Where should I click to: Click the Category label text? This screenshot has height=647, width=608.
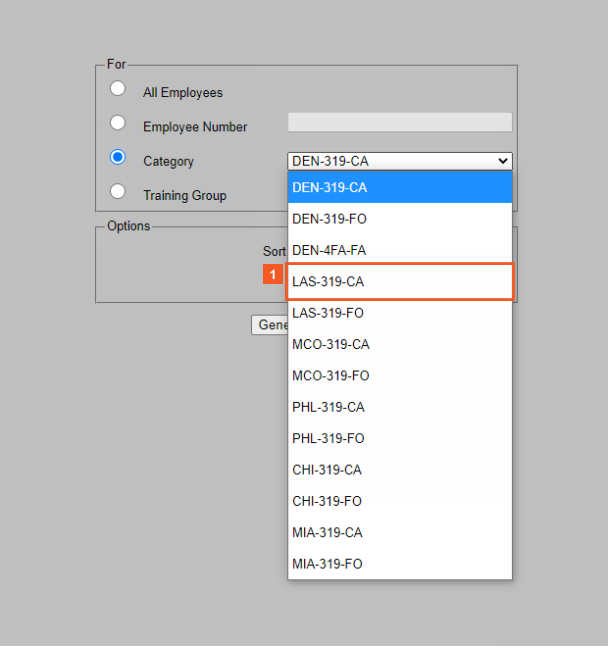(x=168, y=161)
